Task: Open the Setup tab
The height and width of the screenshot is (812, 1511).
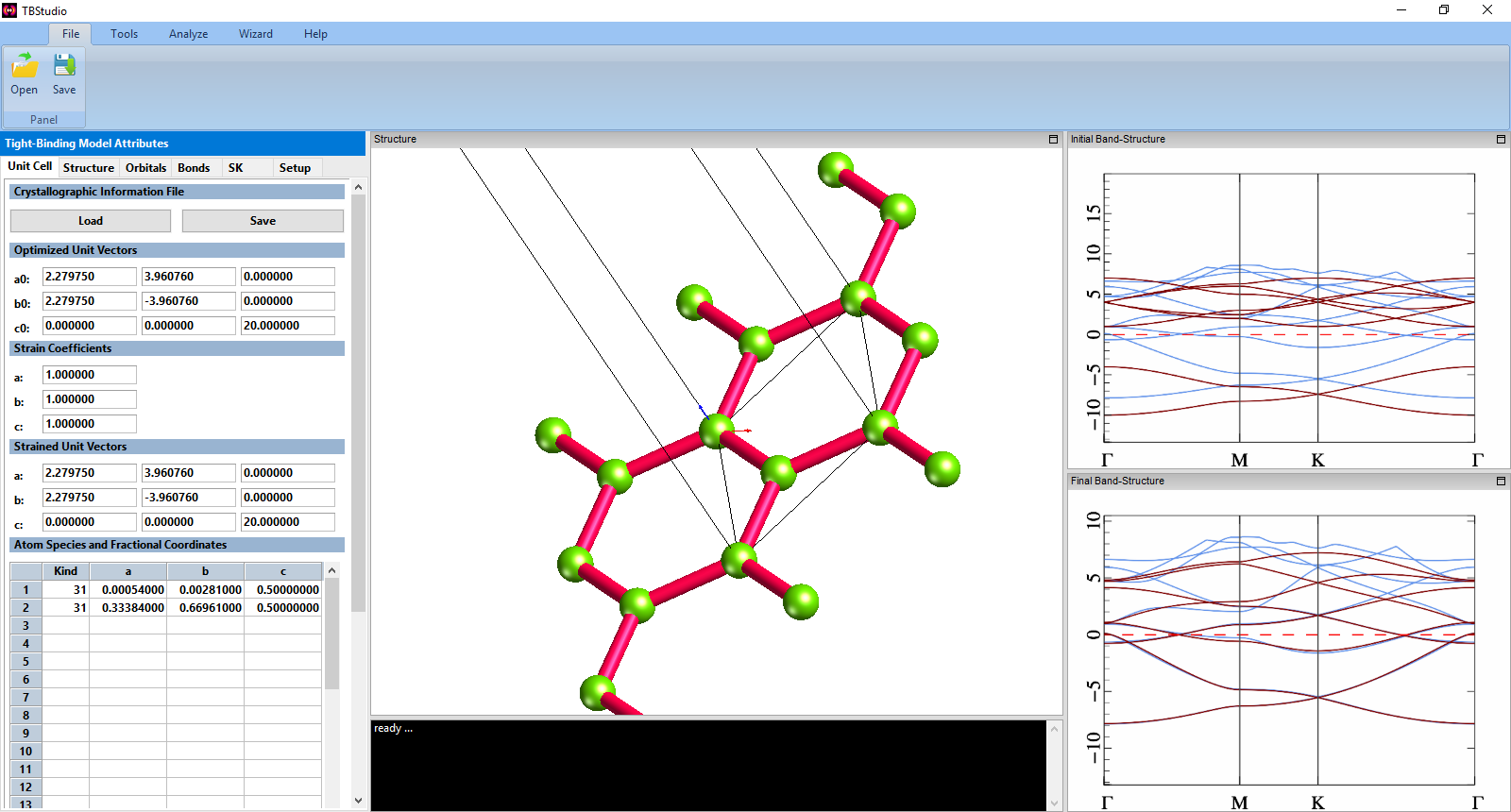Action: tap(295, 168)
